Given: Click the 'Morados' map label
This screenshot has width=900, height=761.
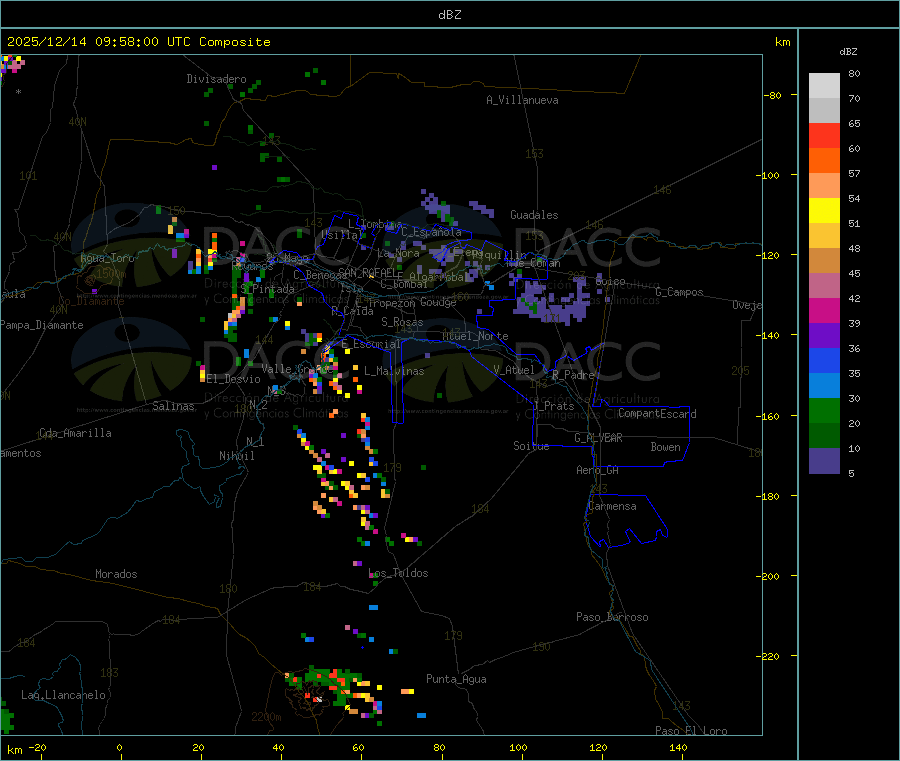Looking at the screenshot, I should (x=116, y=574).
